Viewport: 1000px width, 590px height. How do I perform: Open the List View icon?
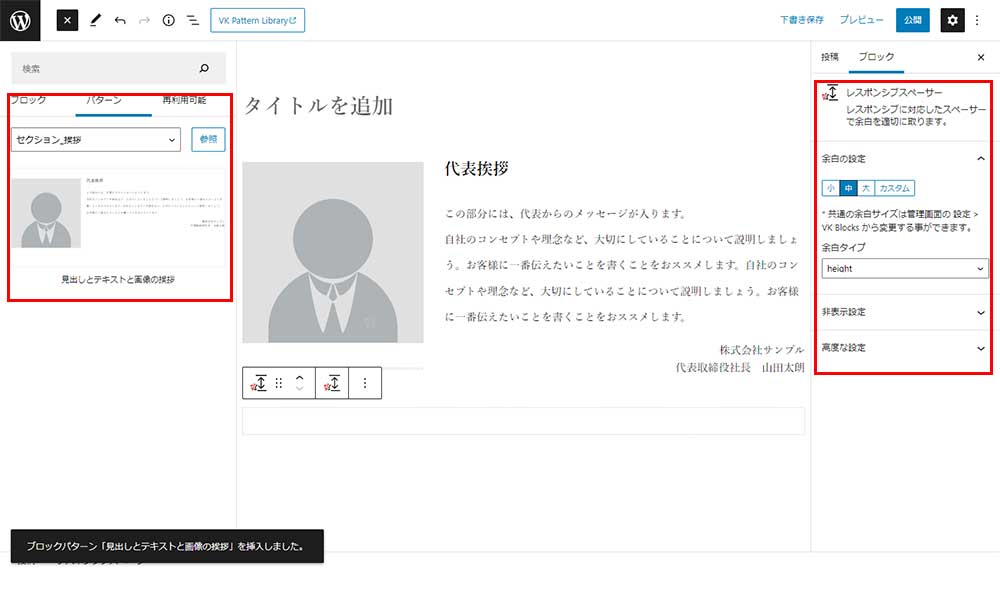(193, 20)
